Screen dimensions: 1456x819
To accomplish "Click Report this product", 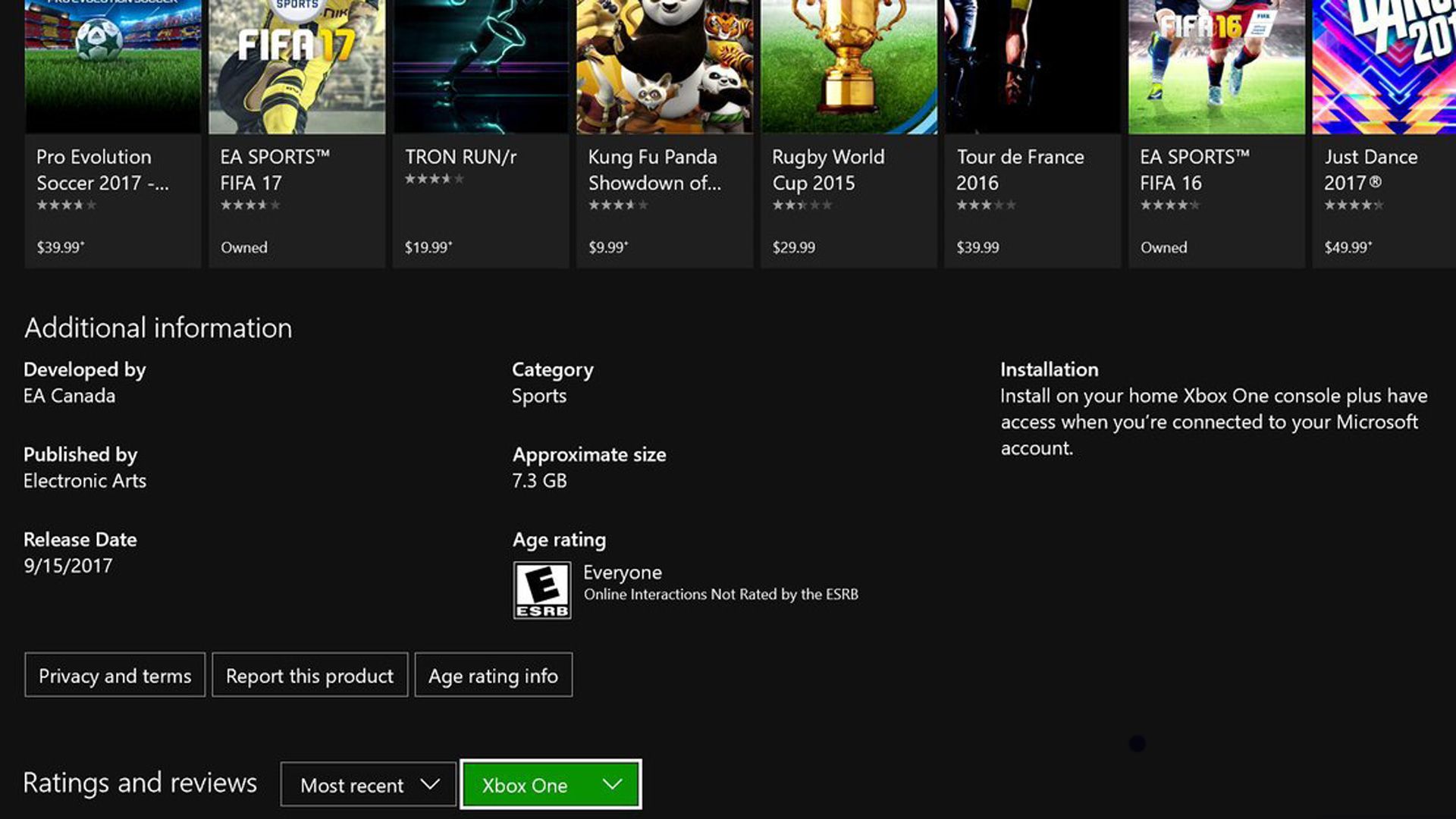I will pyautogui.click(x=309, y=675).
